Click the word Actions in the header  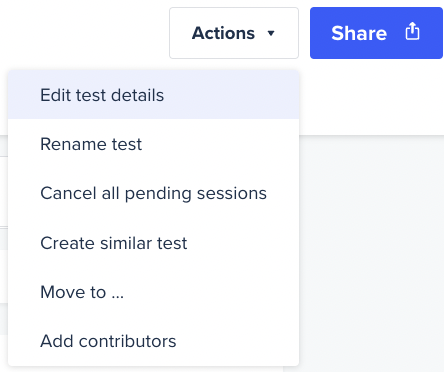[x=223, y=33]
